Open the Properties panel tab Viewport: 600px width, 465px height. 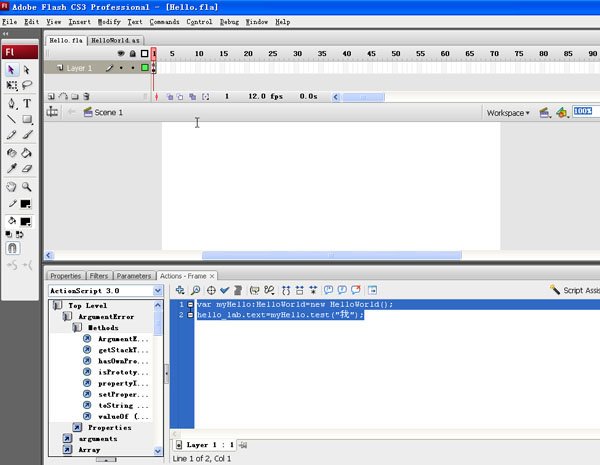(x=66, y=275)
